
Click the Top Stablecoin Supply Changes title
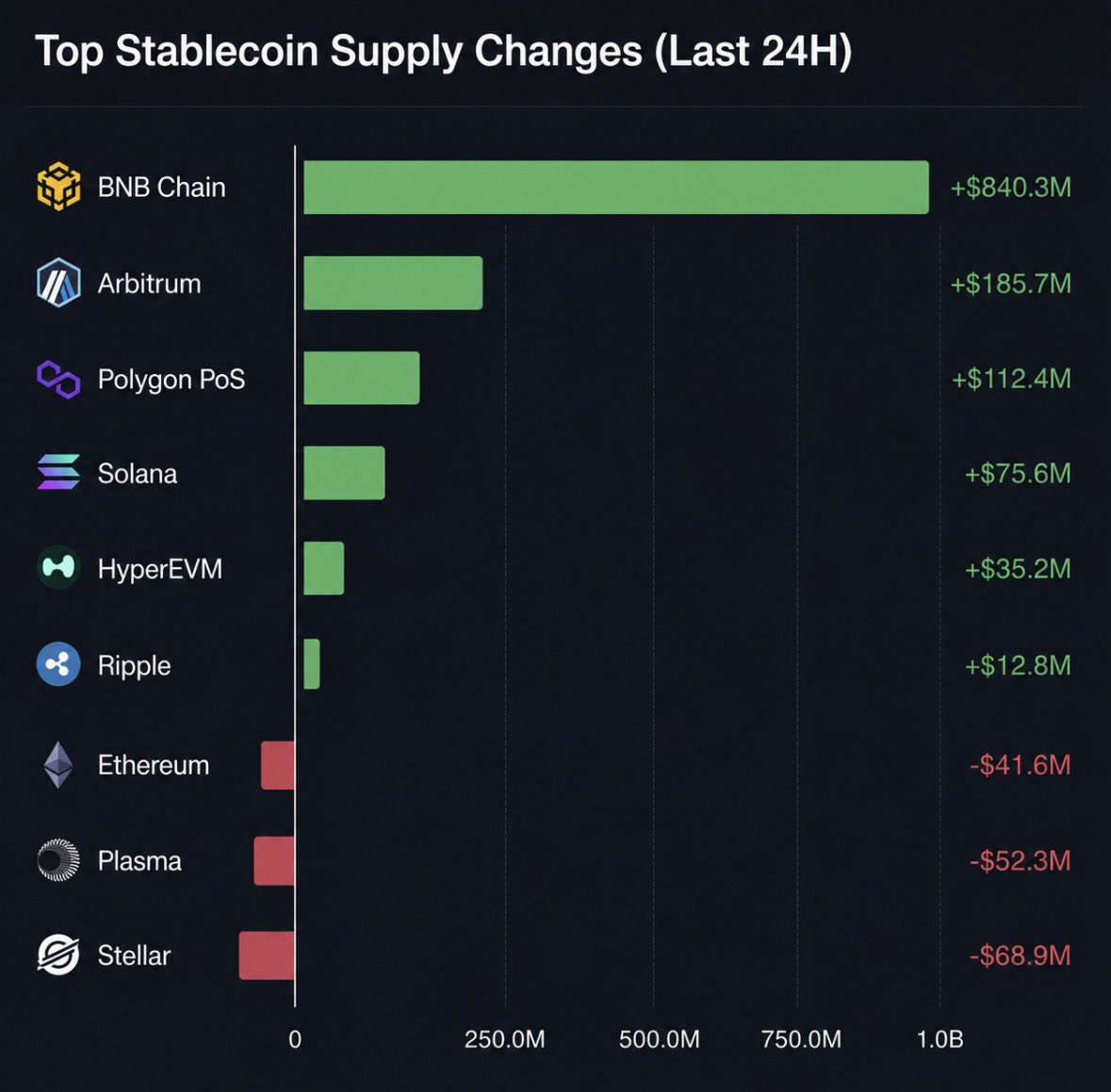[443, 52]
